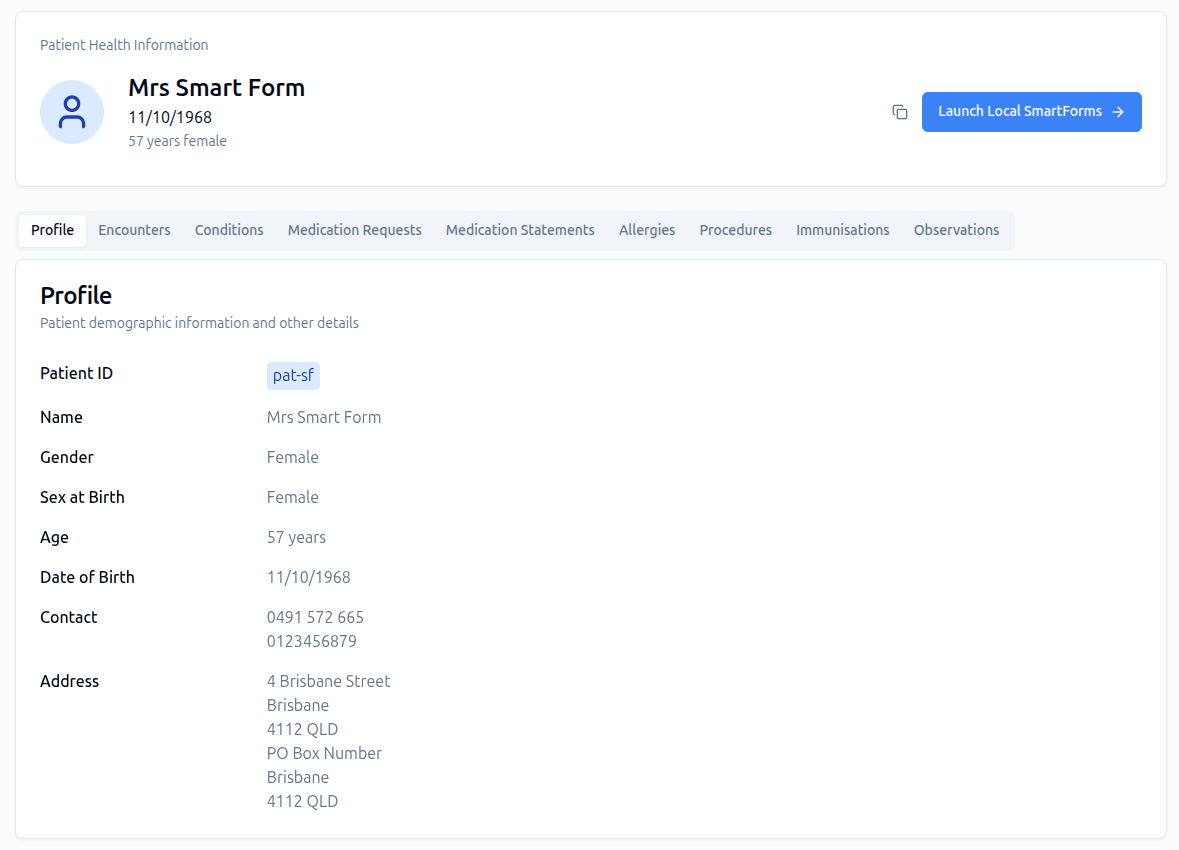Click the PO Box Number address line
1179x850 pixels.
[324, 753]
